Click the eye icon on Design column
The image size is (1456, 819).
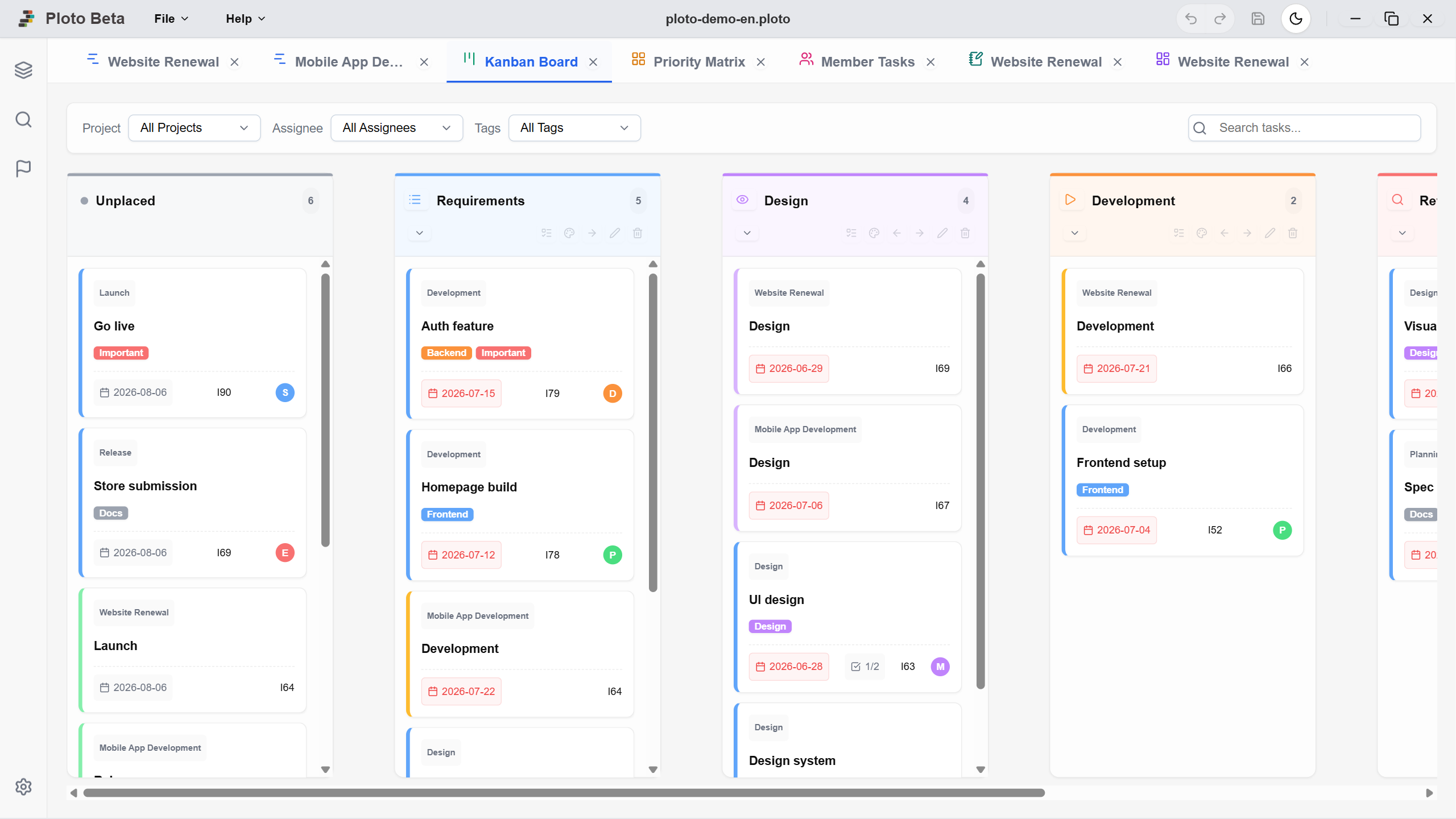point(743,200)
